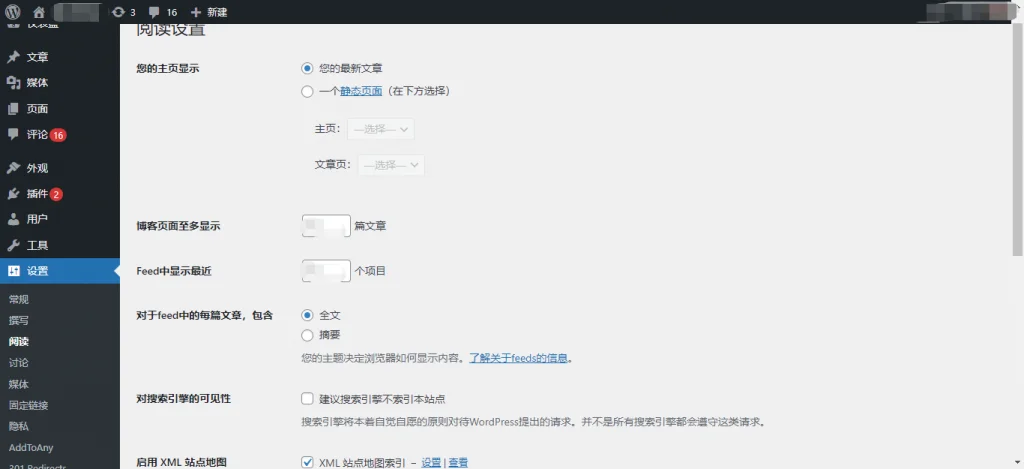Screen dimensions: 1024x469
Task: Click the 16 badge next to 评论
Action: (x=58, y=135)
